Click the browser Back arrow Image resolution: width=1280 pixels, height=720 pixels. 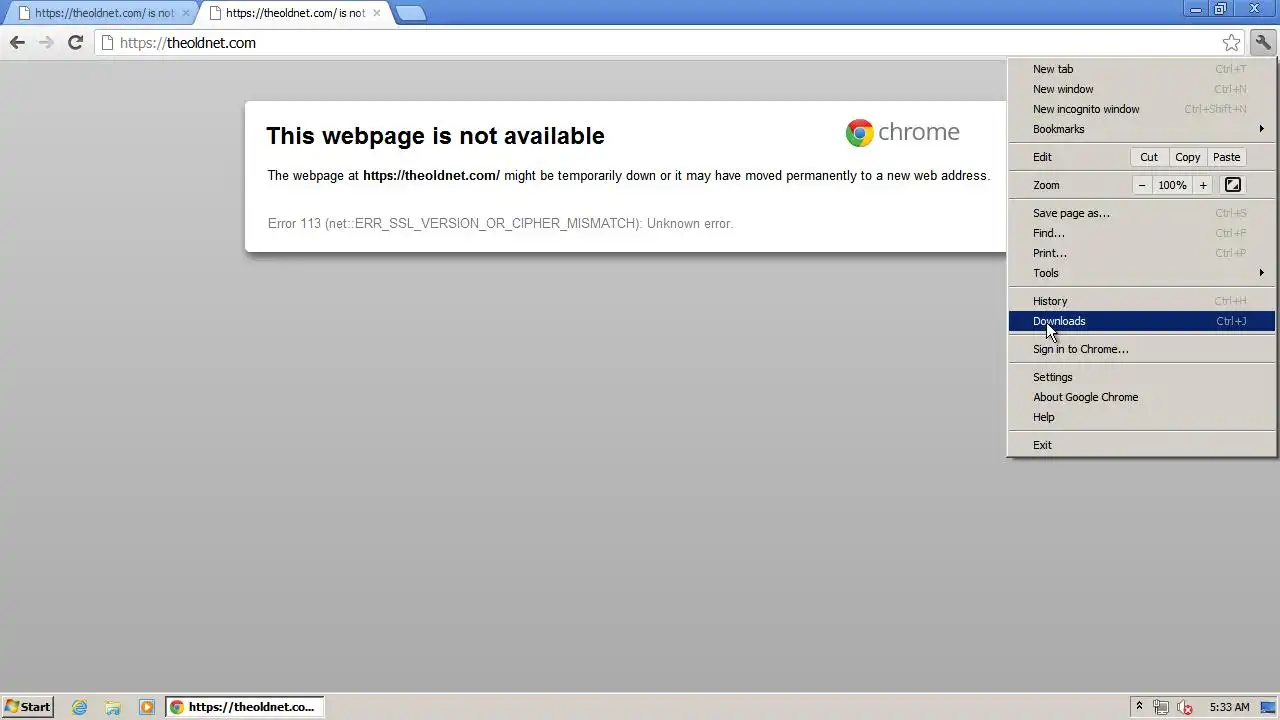tap(17, 42)
